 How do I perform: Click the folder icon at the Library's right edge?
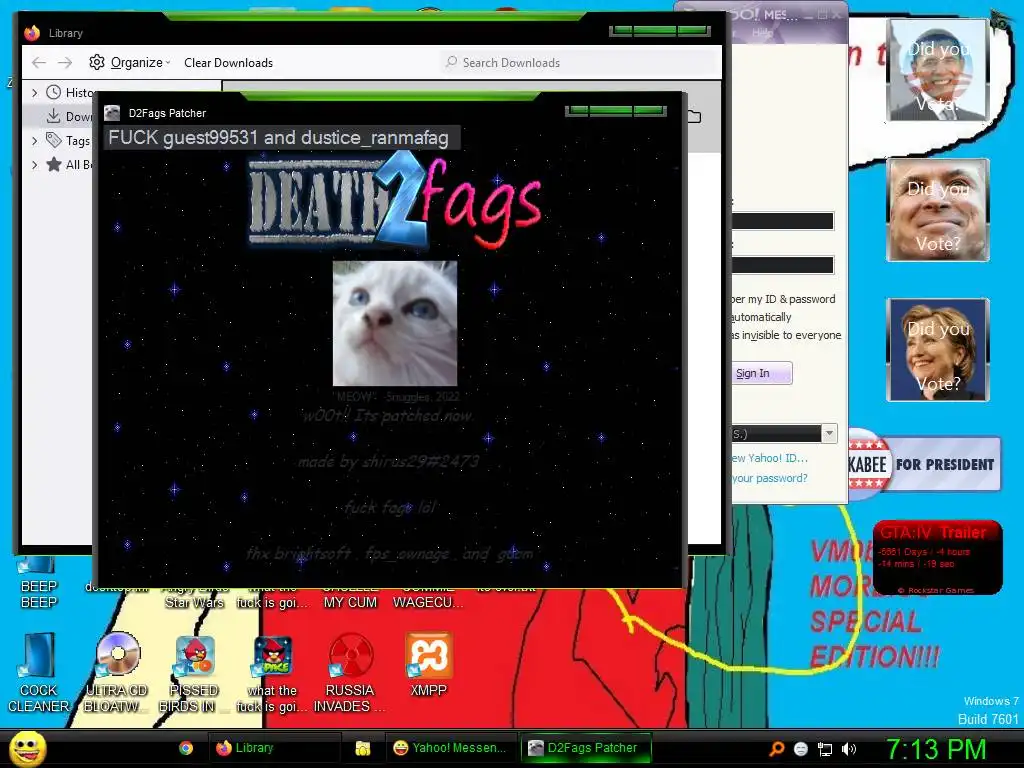click(x=694, y=117)
